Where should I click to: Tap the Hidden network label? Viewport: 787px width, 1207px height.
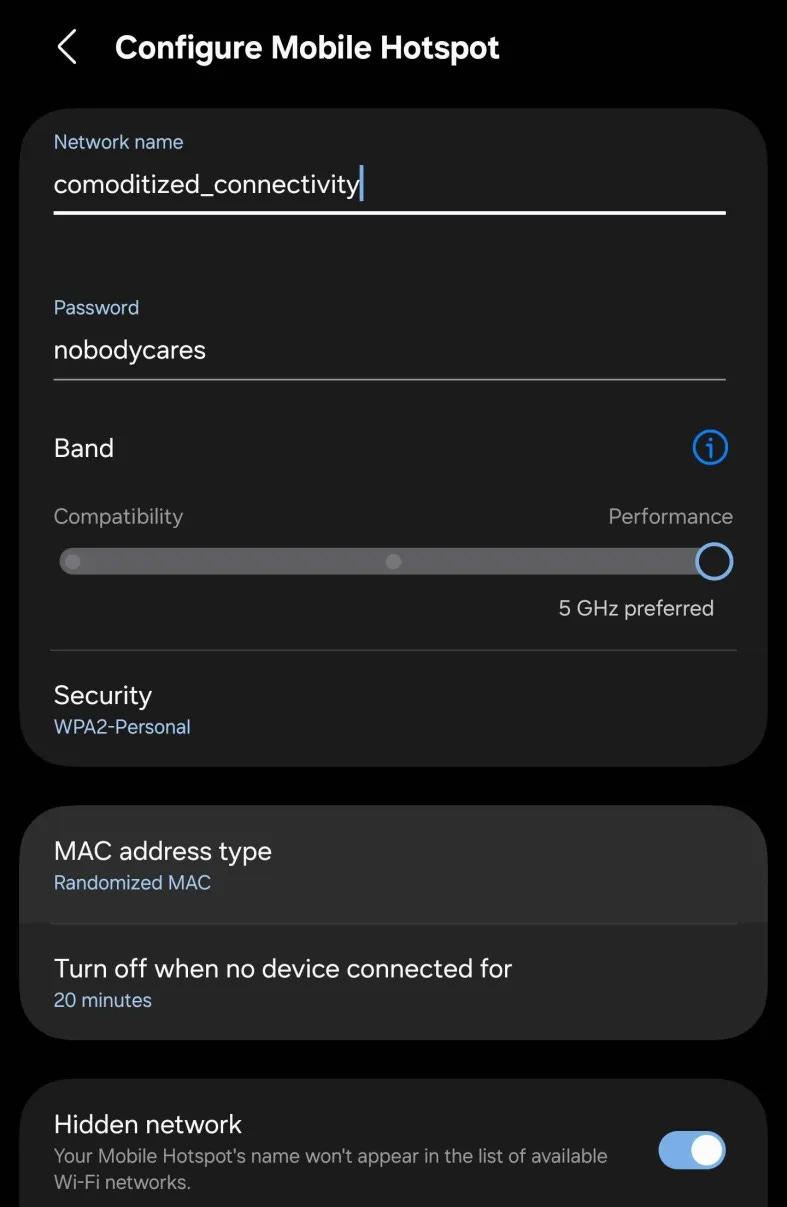tap(148, 1124)
